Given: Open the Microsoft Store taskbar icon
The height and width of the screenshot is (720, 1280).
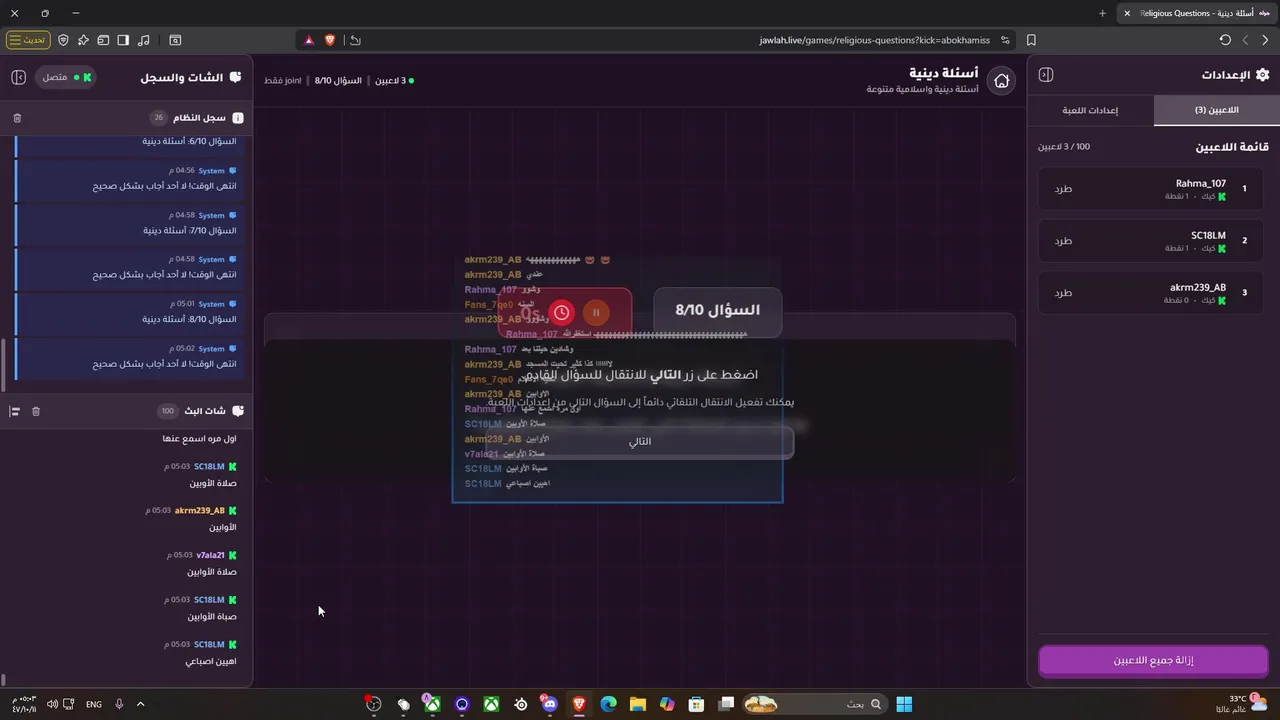Looking at the screenshot, I should click(697, 704).
